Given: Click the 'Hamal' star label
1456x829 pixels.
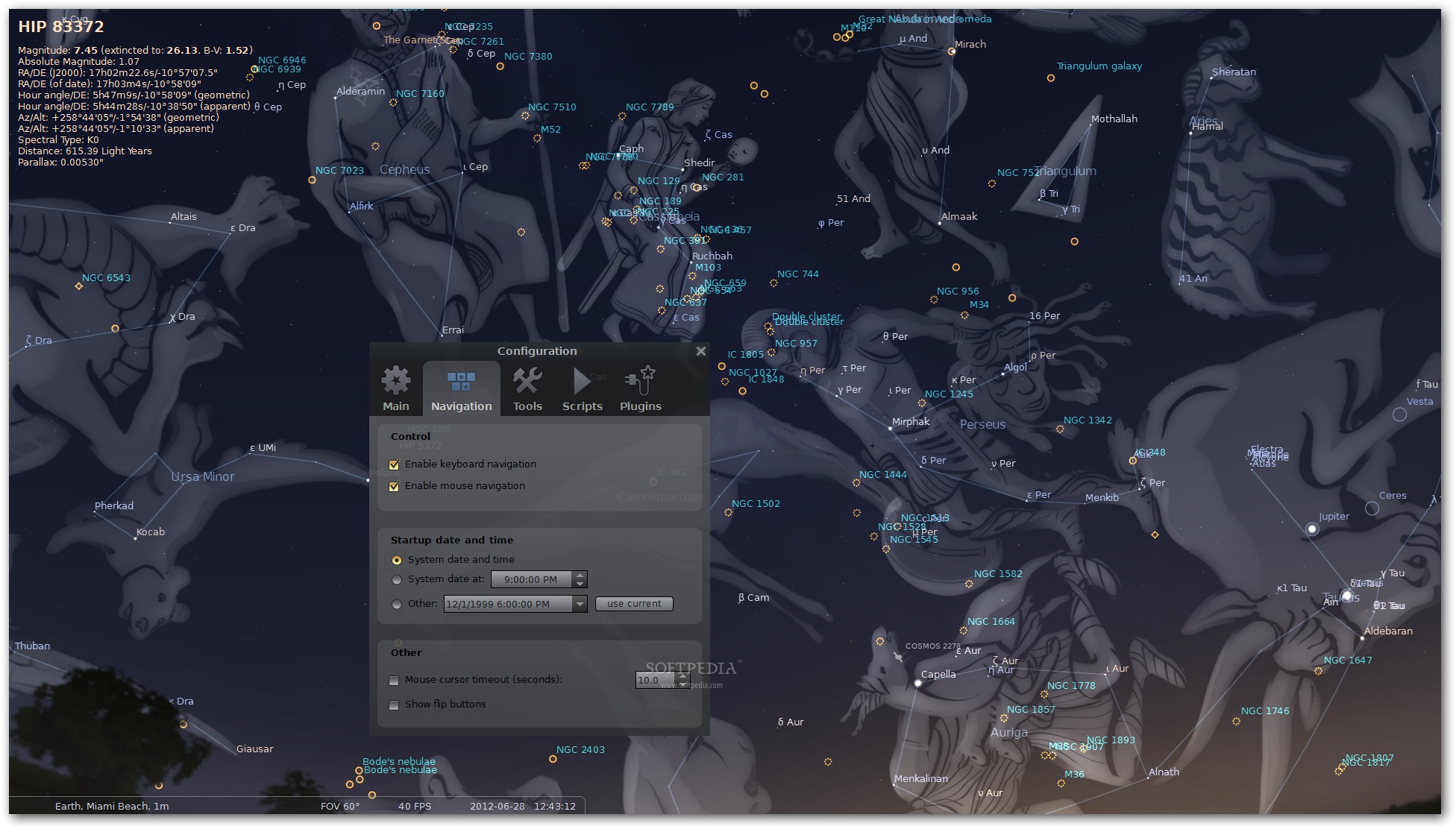Looking at the screenshot, I should coord(1208,126).
